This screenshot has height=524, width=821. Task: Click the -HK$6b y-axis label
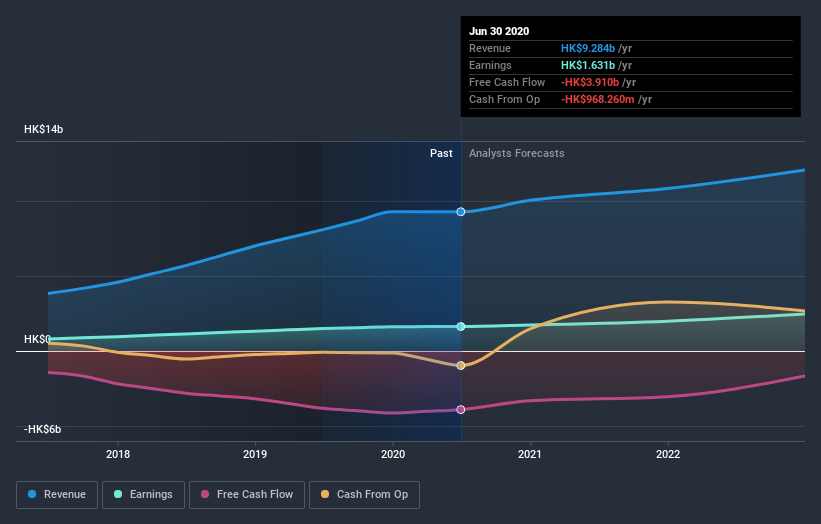coord(42,429)
